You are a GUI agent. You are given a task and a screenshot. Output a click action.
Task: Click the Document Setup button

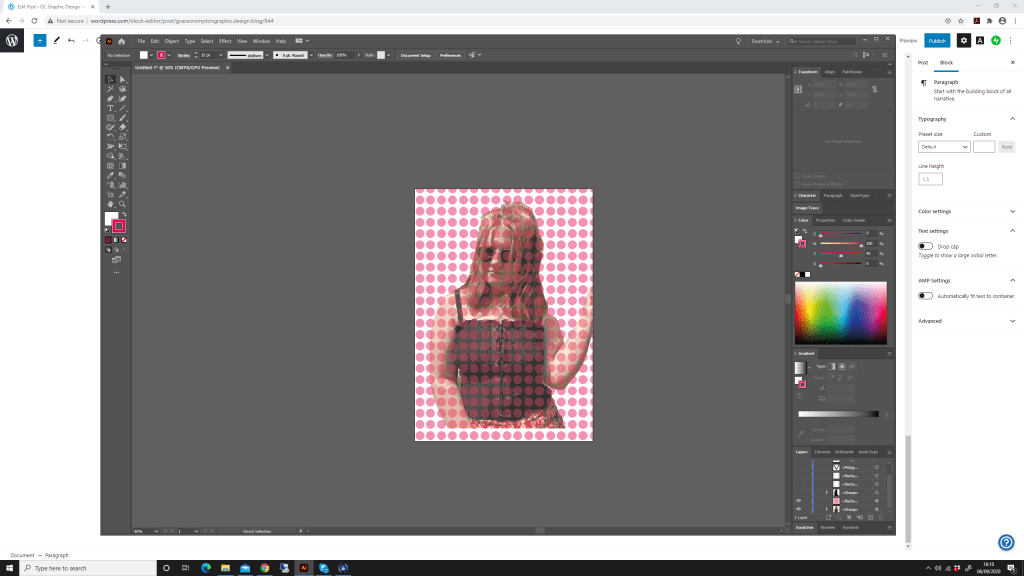pyautogui.click(x=415, y=55)
